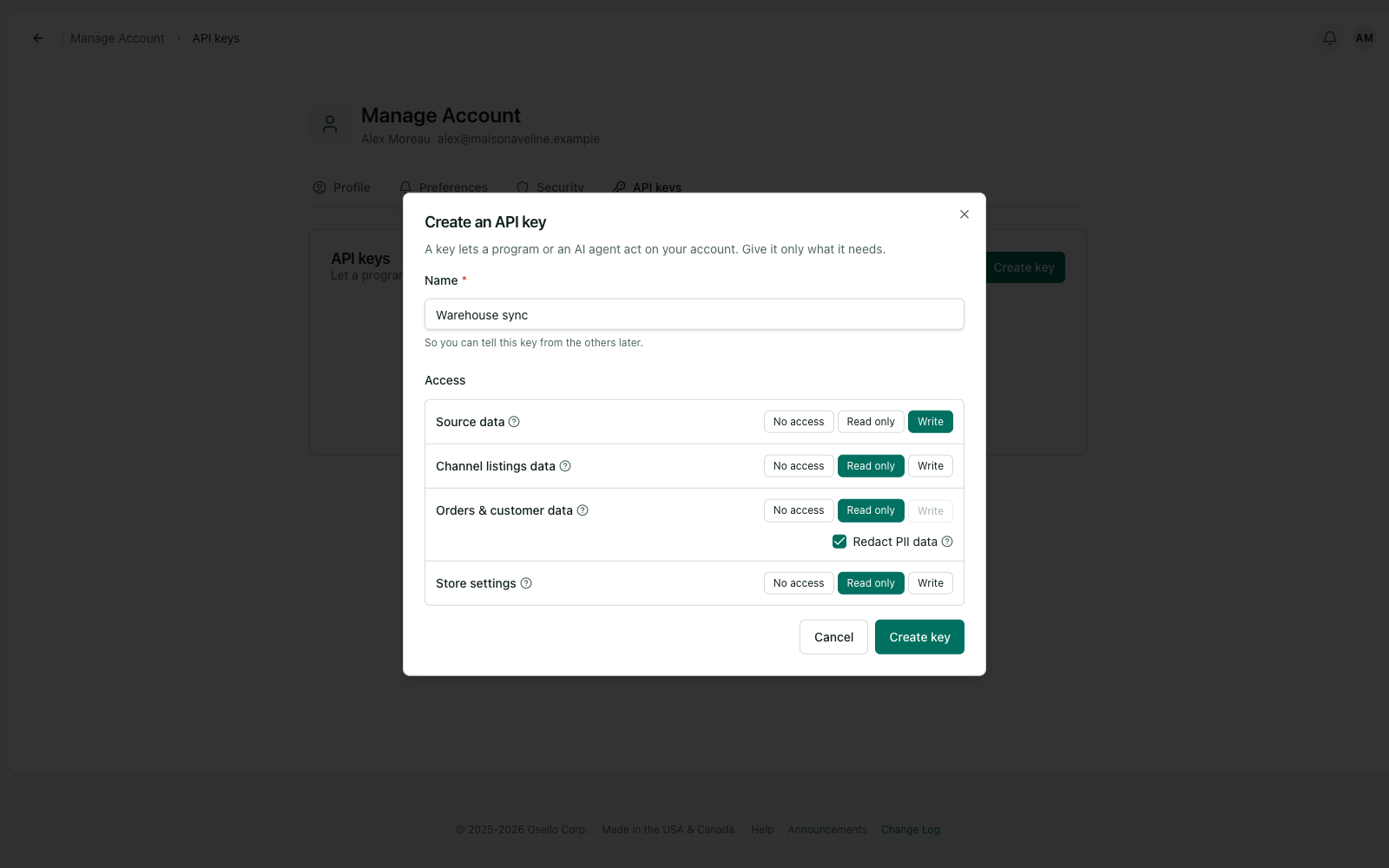Set Store settings to Write
Image resolution: width=1389 pixels, height=868 pixels.
[931, 583]
